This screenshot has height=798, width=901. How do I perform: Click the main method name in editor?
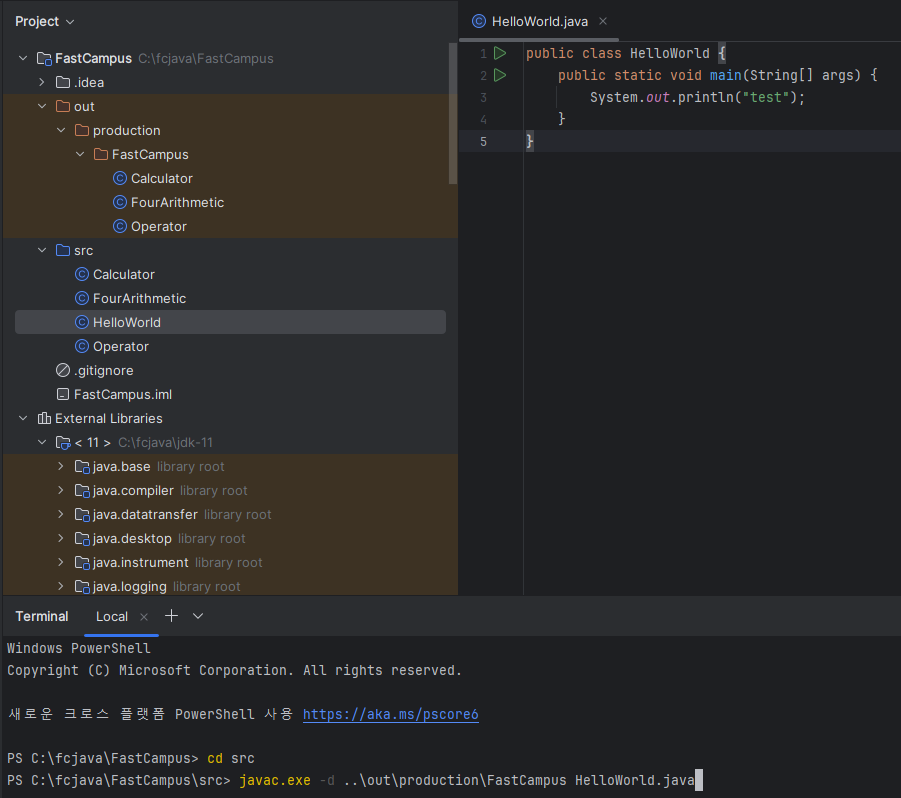pyautogui.click(x=725, y=75)
